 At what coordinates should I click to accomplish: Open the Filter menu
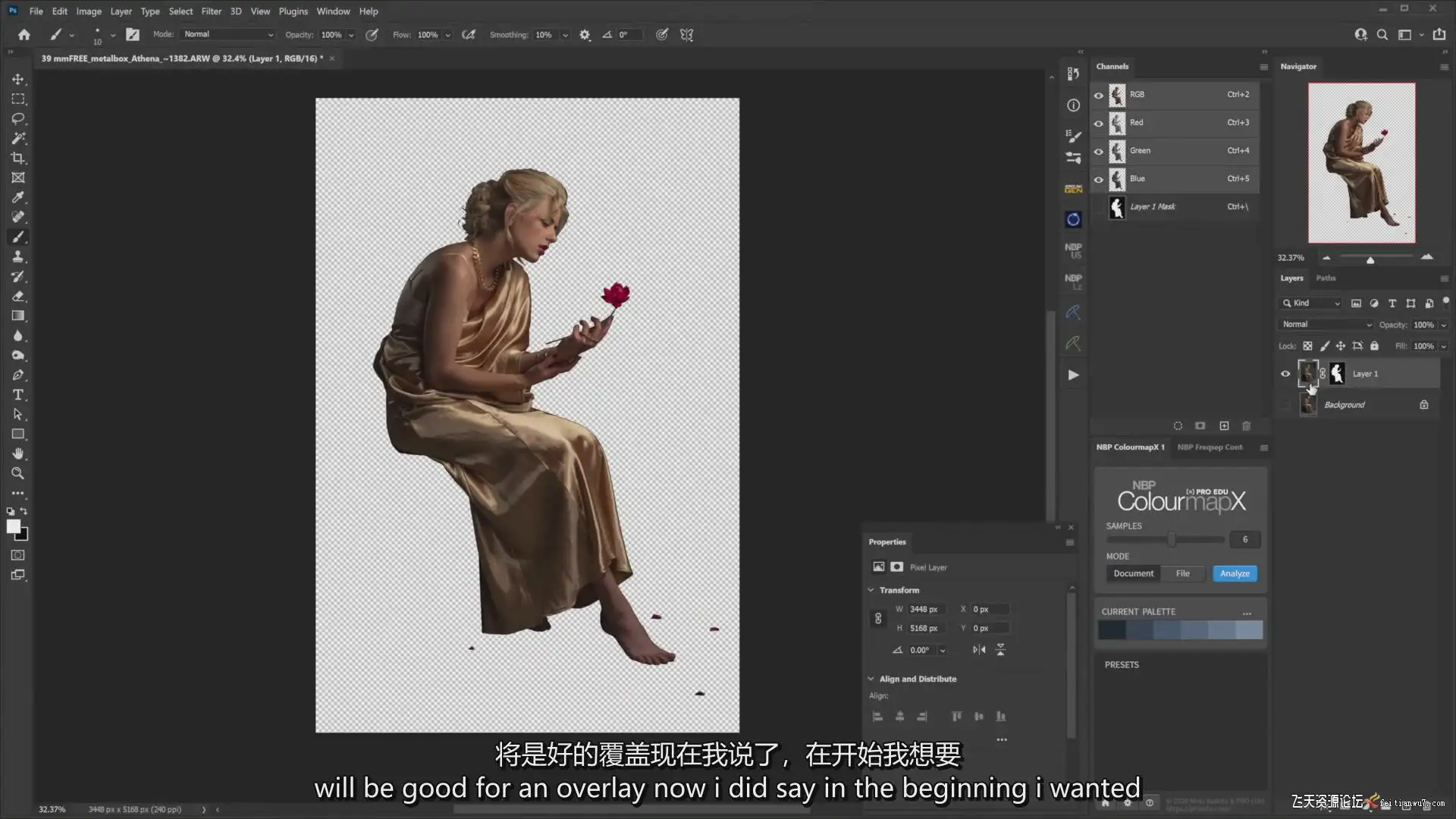[x=211, y=11]
